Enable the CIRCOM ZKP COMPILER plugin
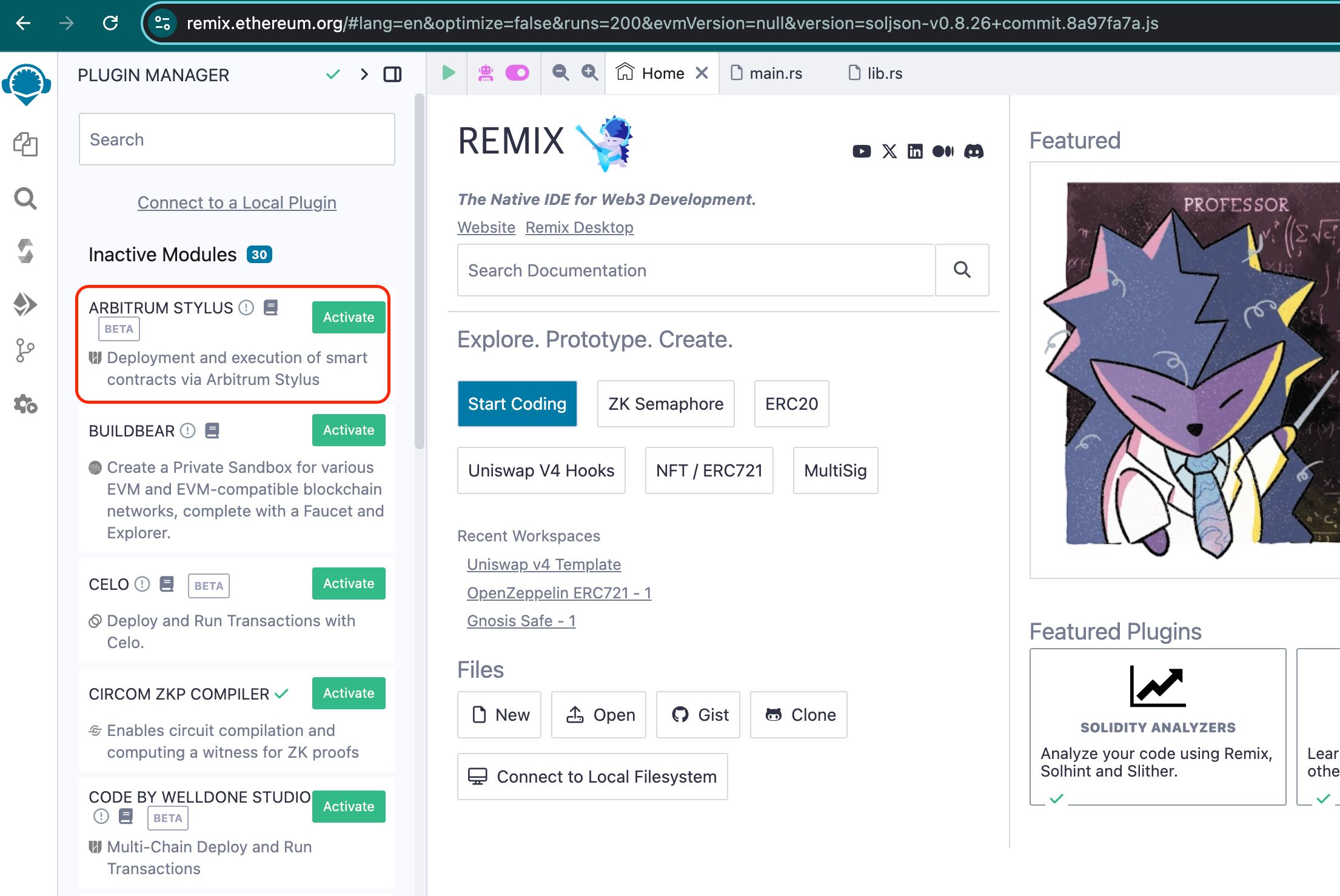This screenshot has height=896, width=1340. 348,692
